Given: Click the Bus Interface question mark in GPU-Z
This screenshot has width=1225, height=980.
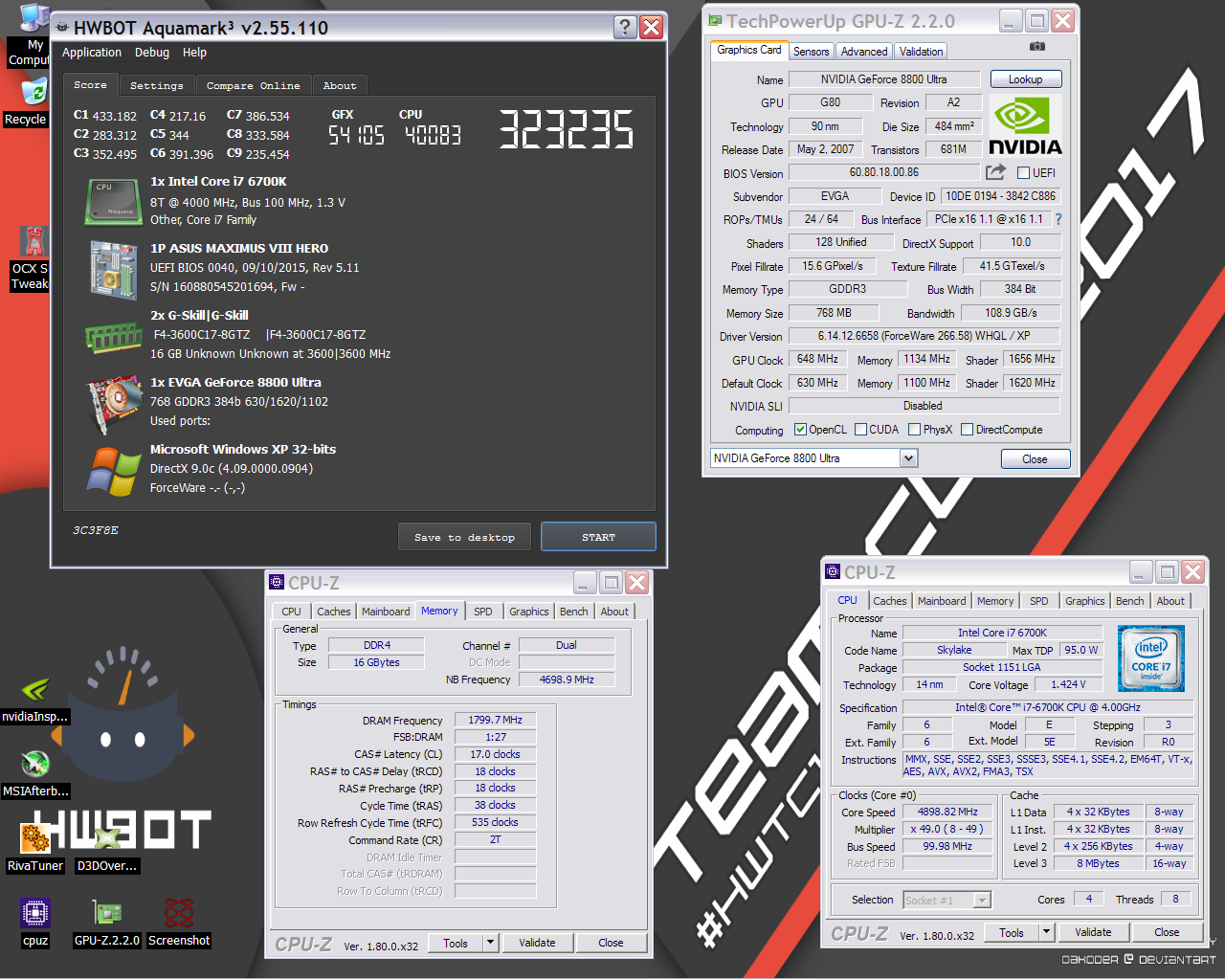Looking at the screenshot, I should click(1058, 219).
